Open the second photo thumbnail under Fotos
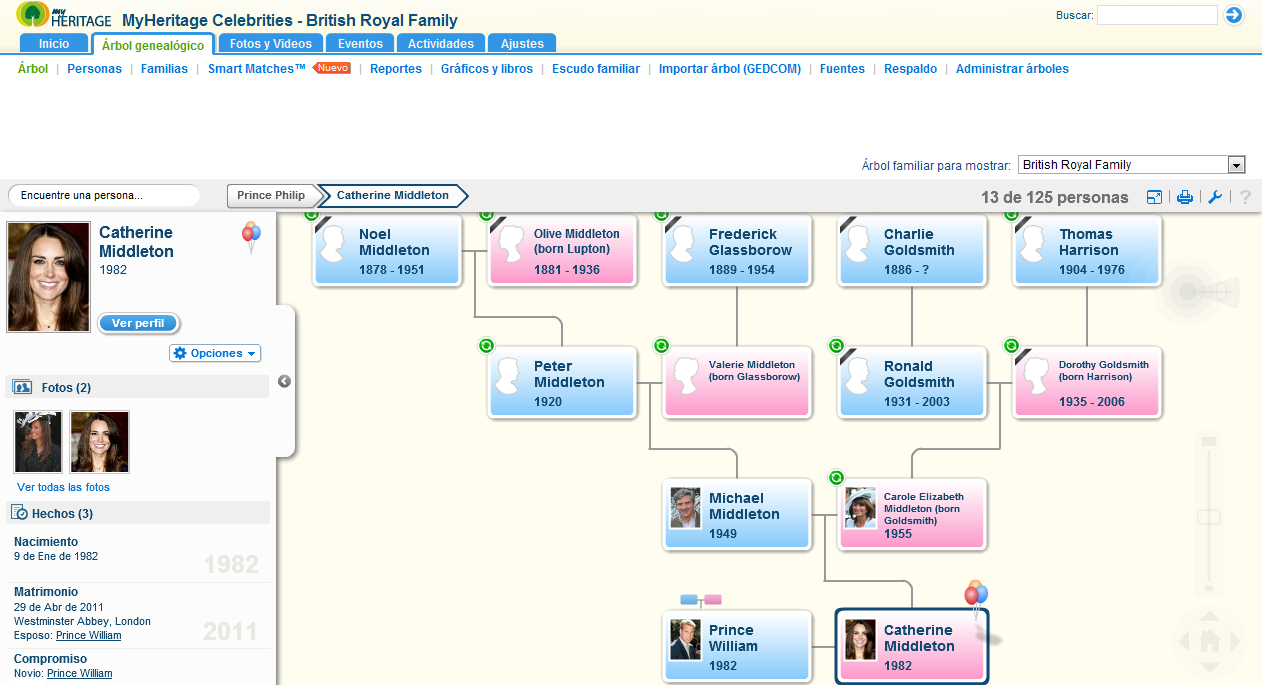 click(100, 442)
